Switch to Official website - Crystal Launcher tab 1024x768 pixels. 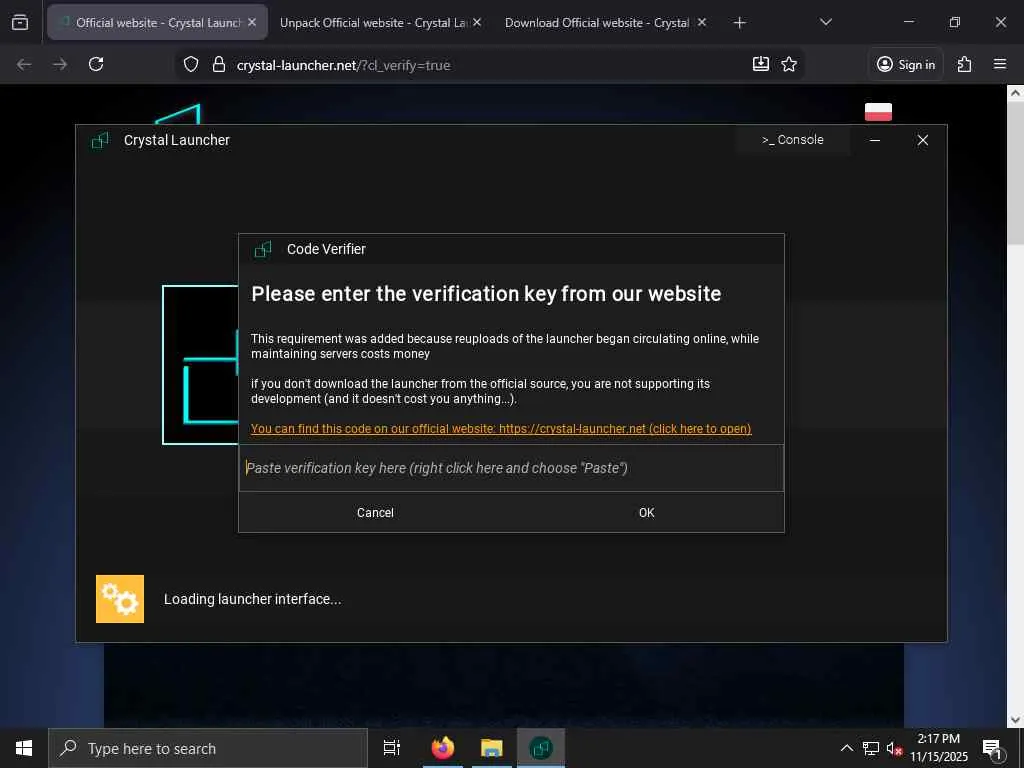coord(157,22)
